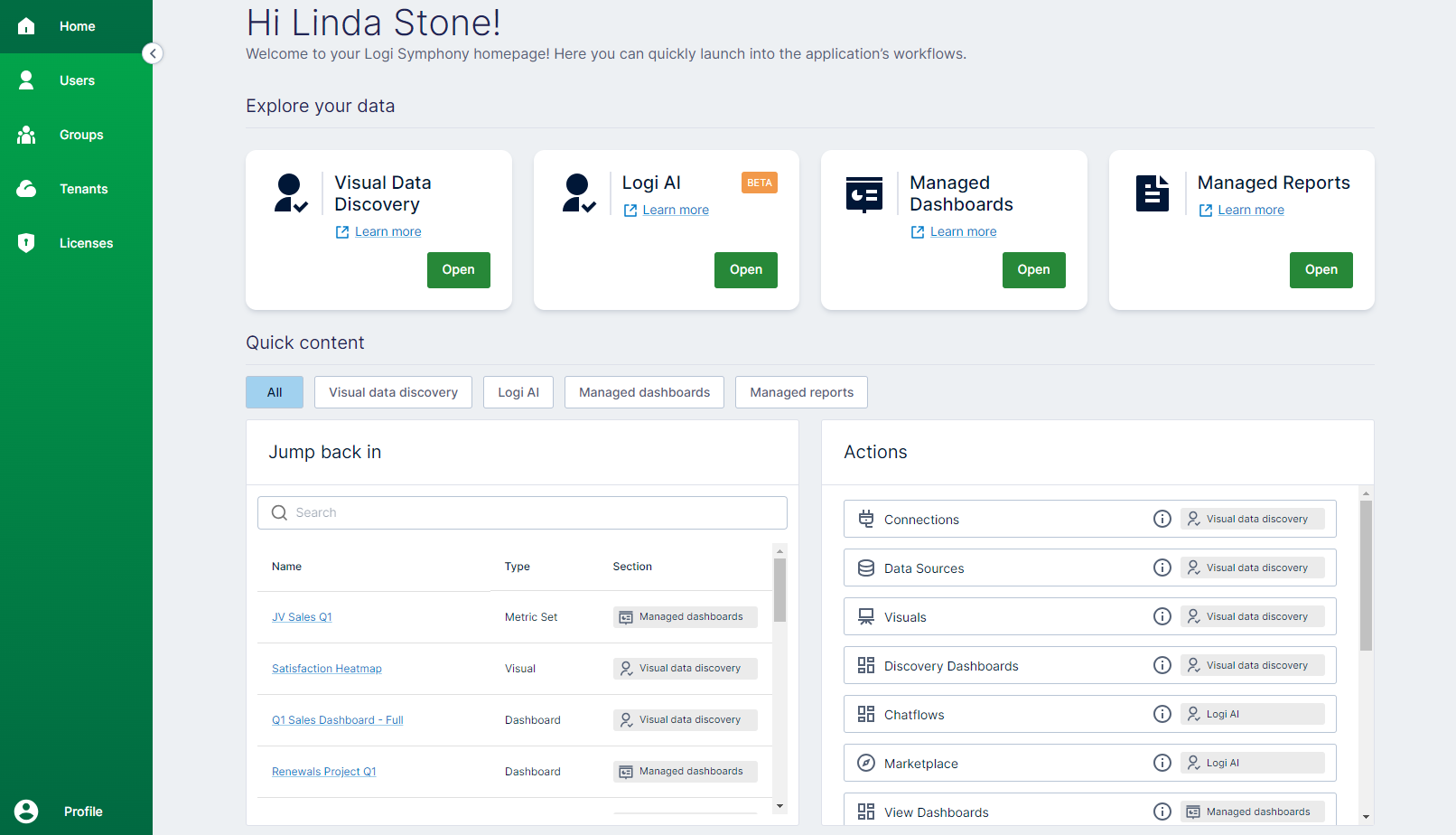Click the Managed Dashboards card icon

coord(864,194)
